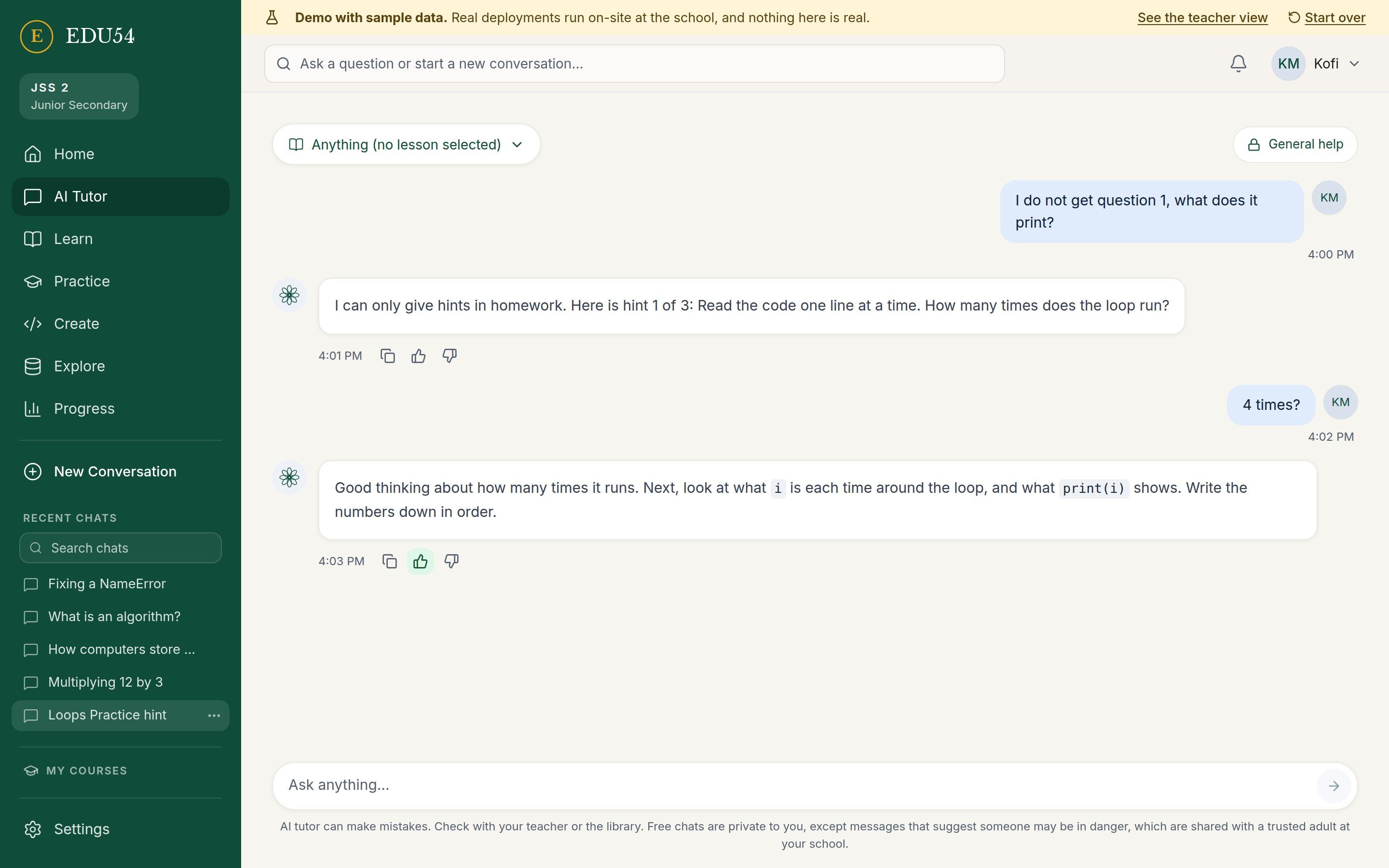Focus the Search chats field
Image resolution: width=1389 pixels, height=868 pixels.
pyautogui.click(x=121, y=548)
